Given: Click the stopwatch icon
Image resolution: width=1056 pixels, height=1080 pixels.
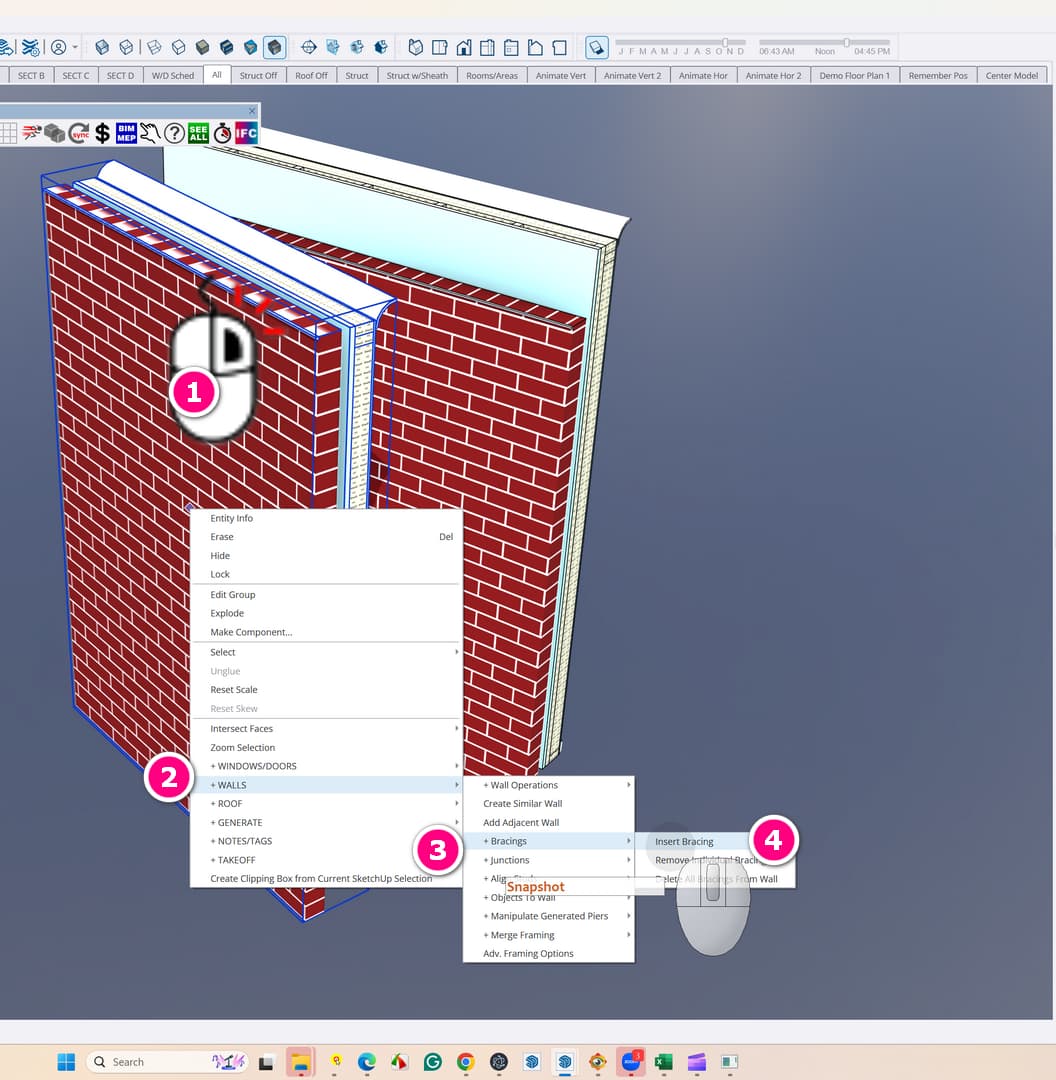Looking at the screenshot, I should click(222, 132).
